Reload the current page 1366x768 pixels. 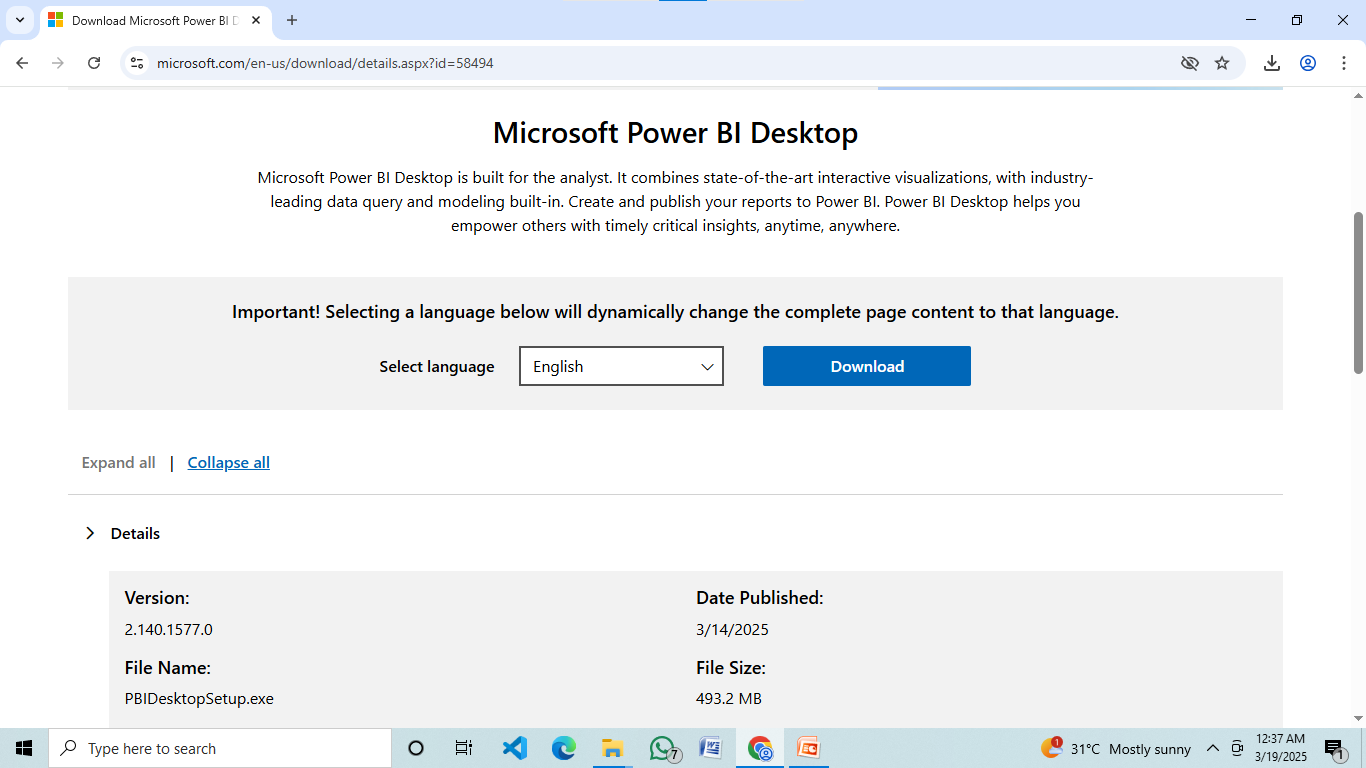click(x=94, y=63)
